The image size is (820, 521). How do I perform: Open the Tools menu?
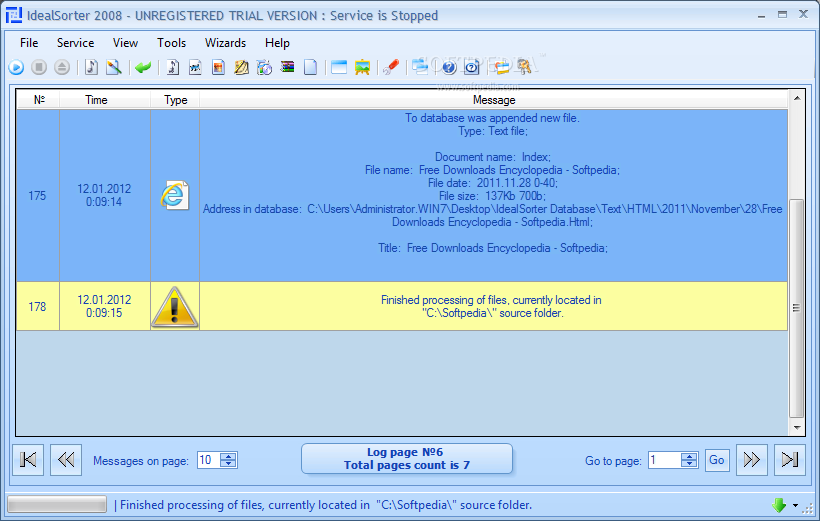pyautogui.click(x=172, y=43)
